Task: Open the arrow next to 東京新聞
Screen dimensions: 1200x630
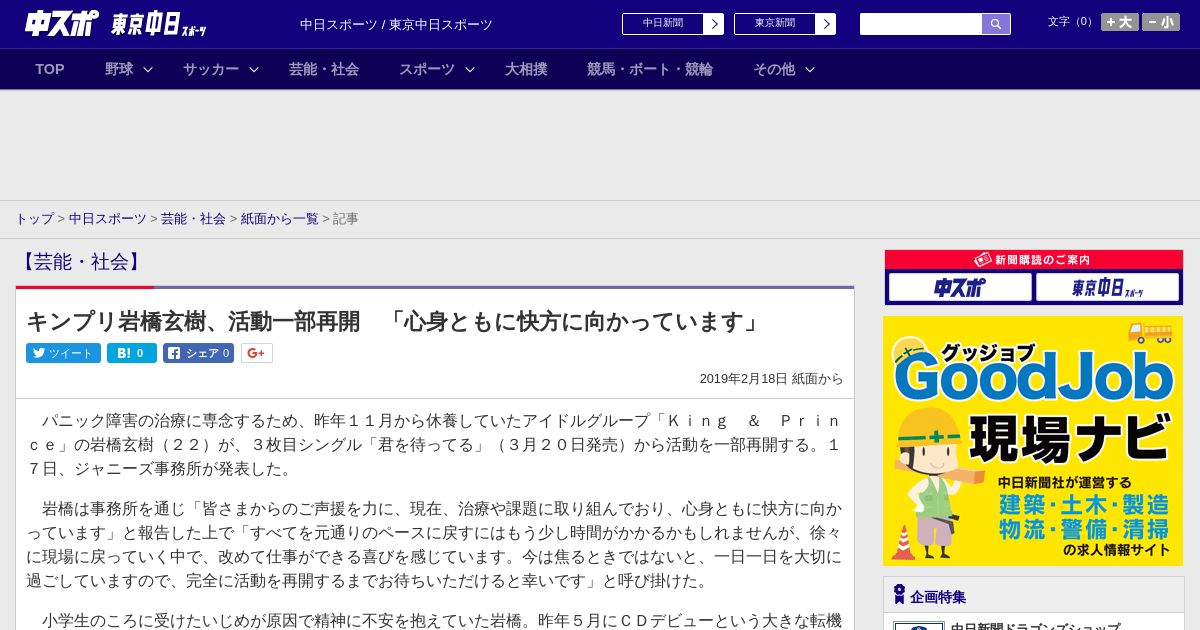Action: click(x=825, y=24)
